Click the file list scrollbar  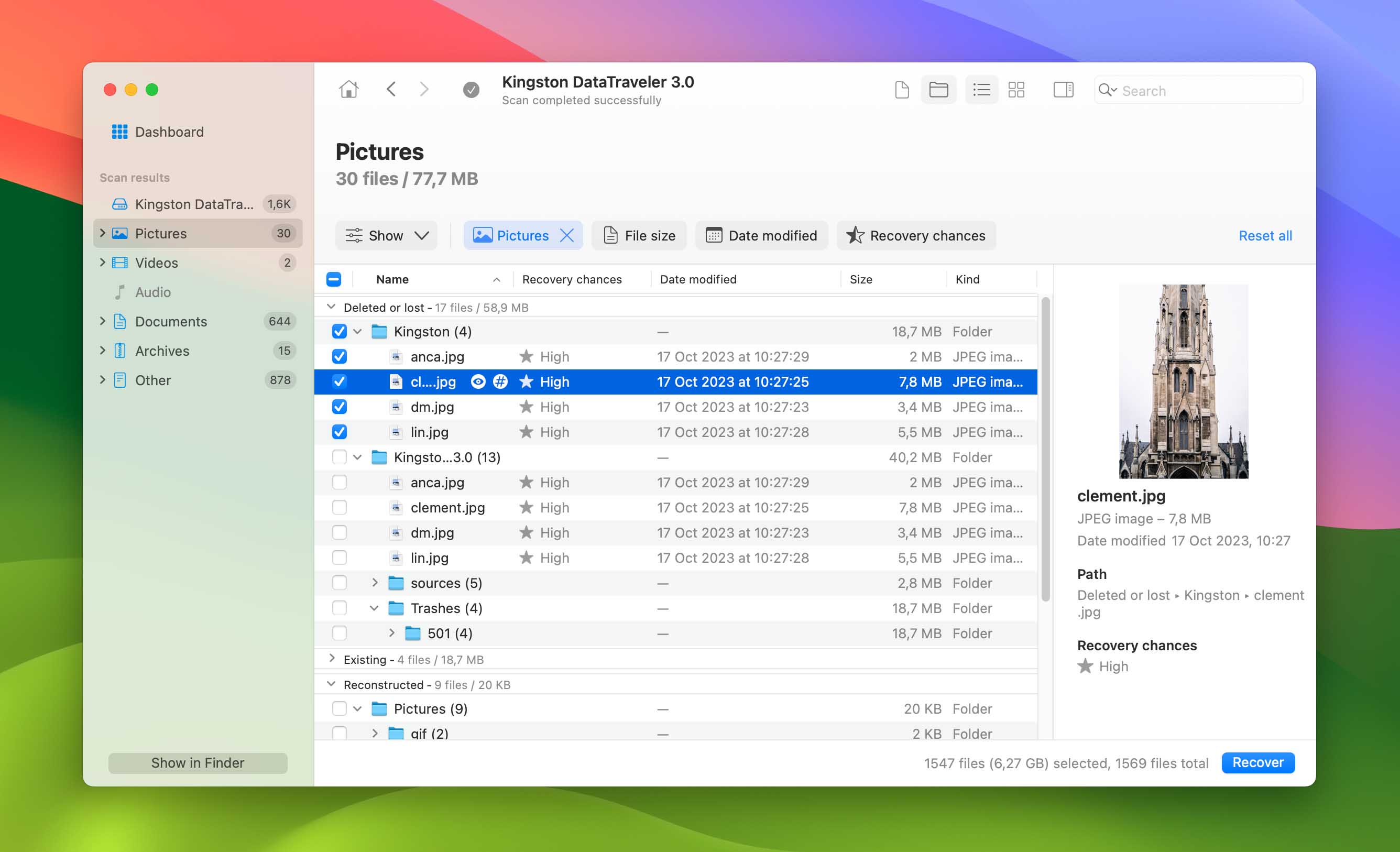1045,449
